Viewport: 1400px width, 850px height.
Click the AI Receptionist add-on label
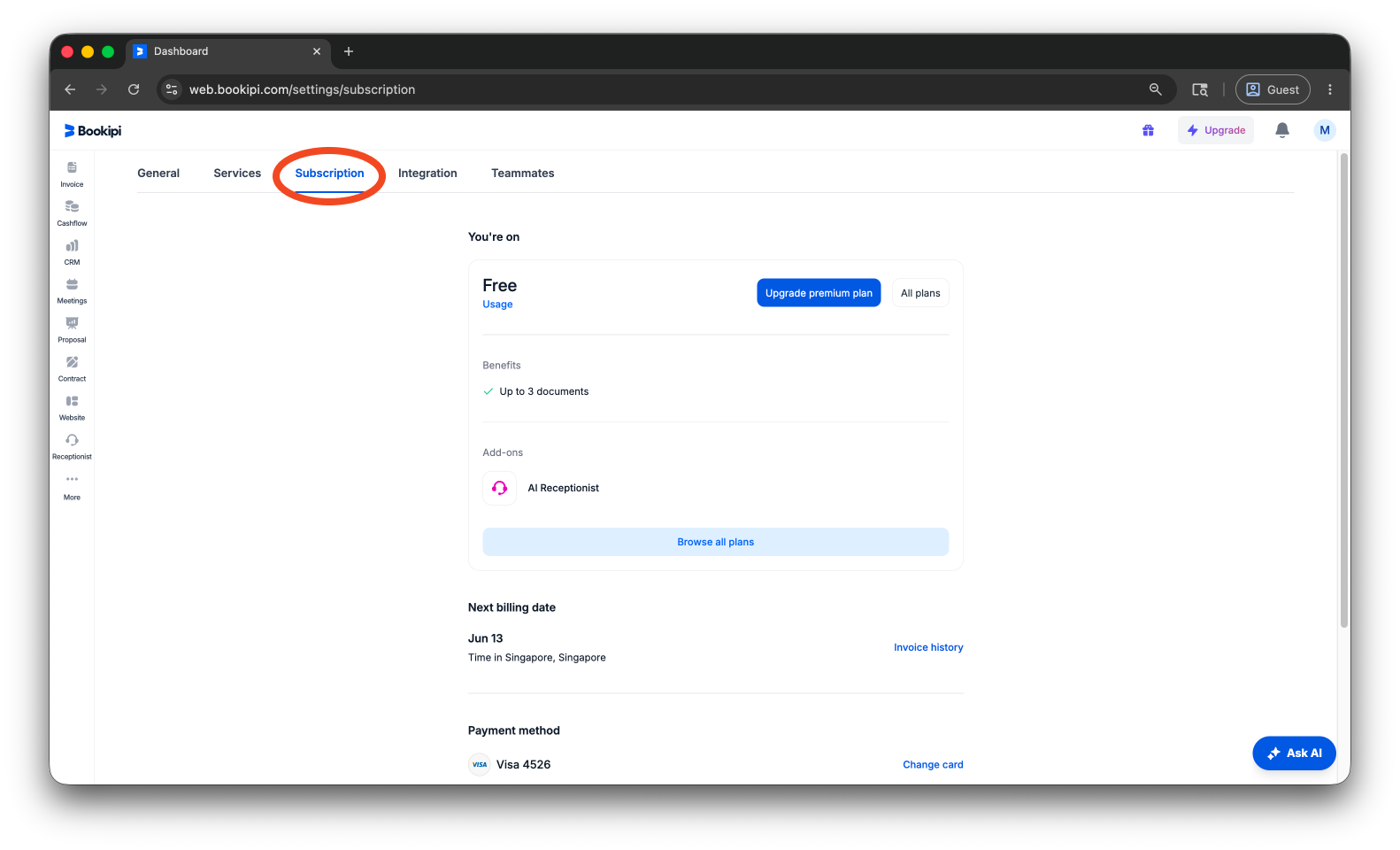pyautogui.click(x=563, y=488)
